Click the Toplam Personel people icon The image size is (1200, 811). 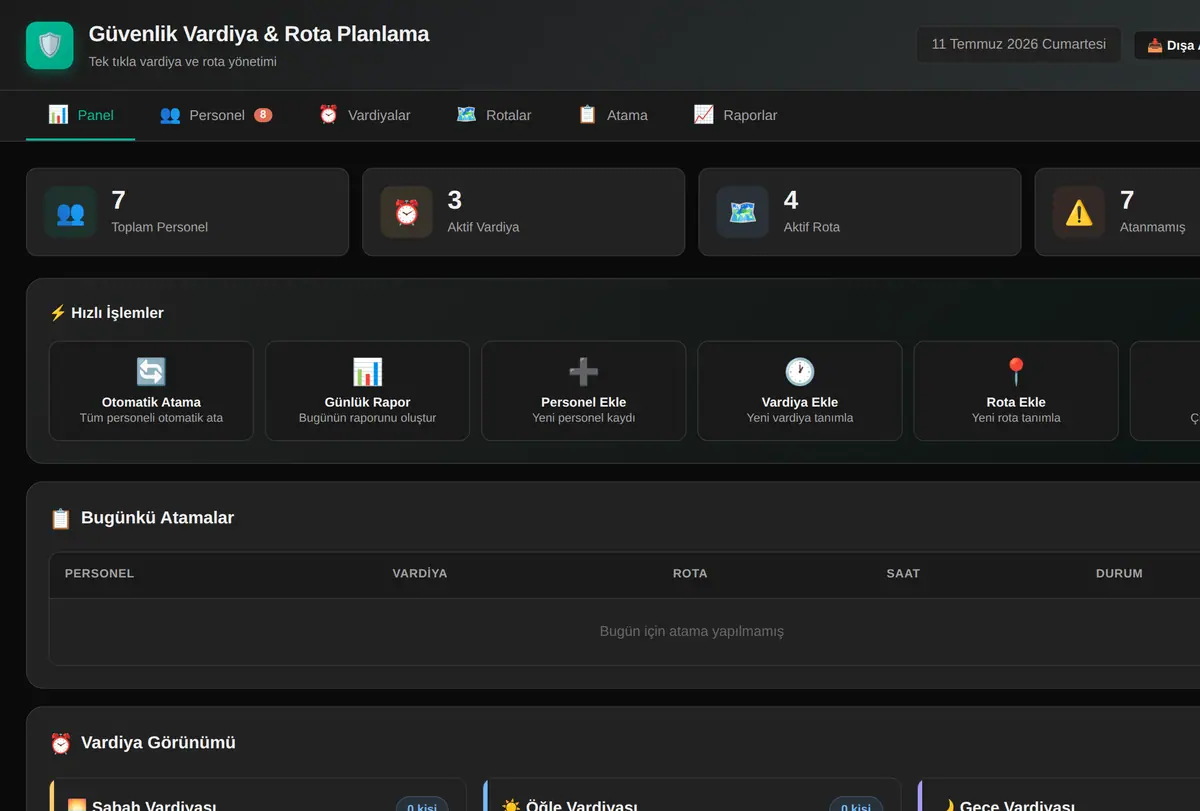(x=70, y=212)
